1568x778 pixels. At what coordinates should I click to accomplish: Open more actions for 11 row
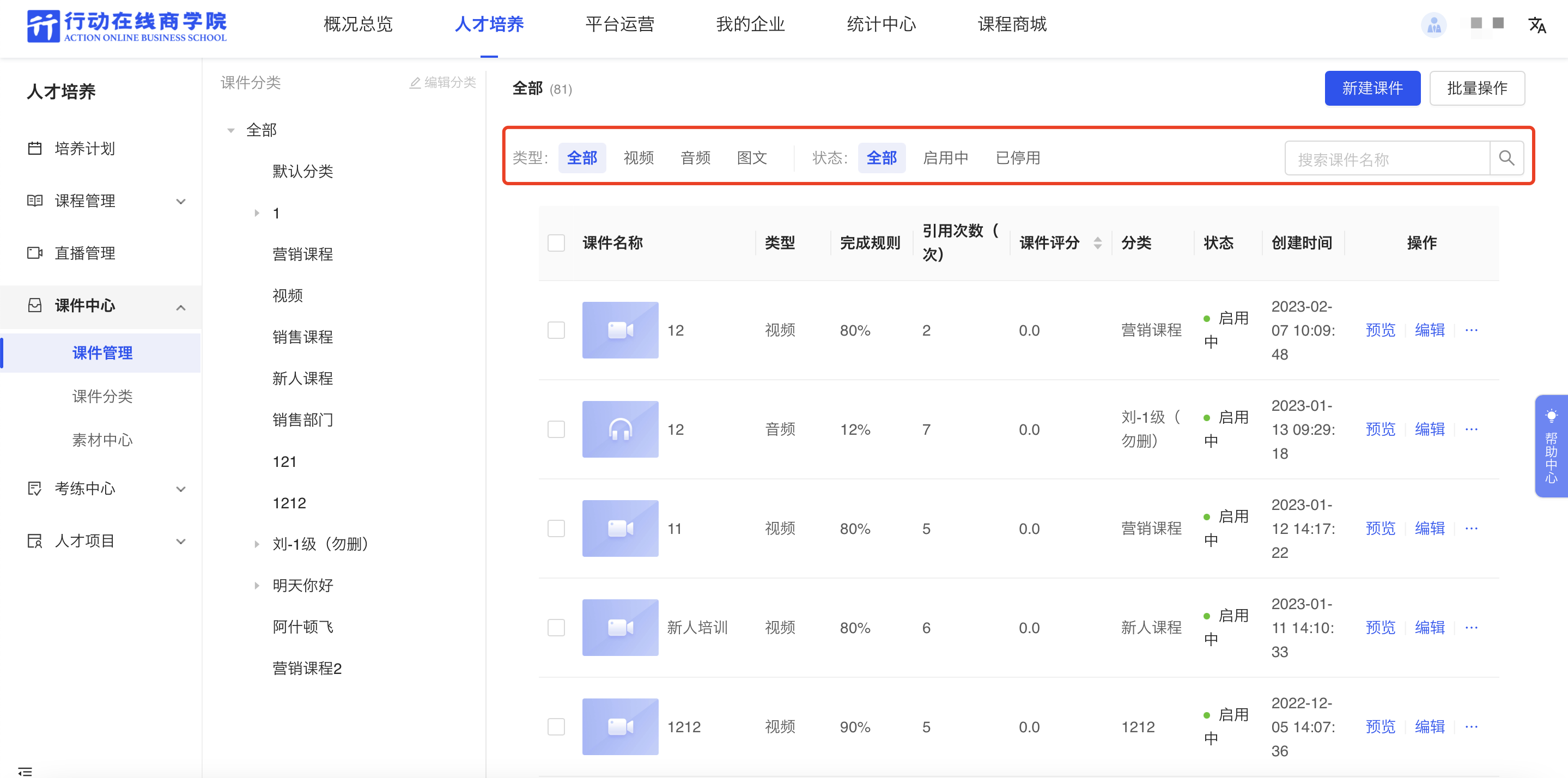pos(1471,528)
